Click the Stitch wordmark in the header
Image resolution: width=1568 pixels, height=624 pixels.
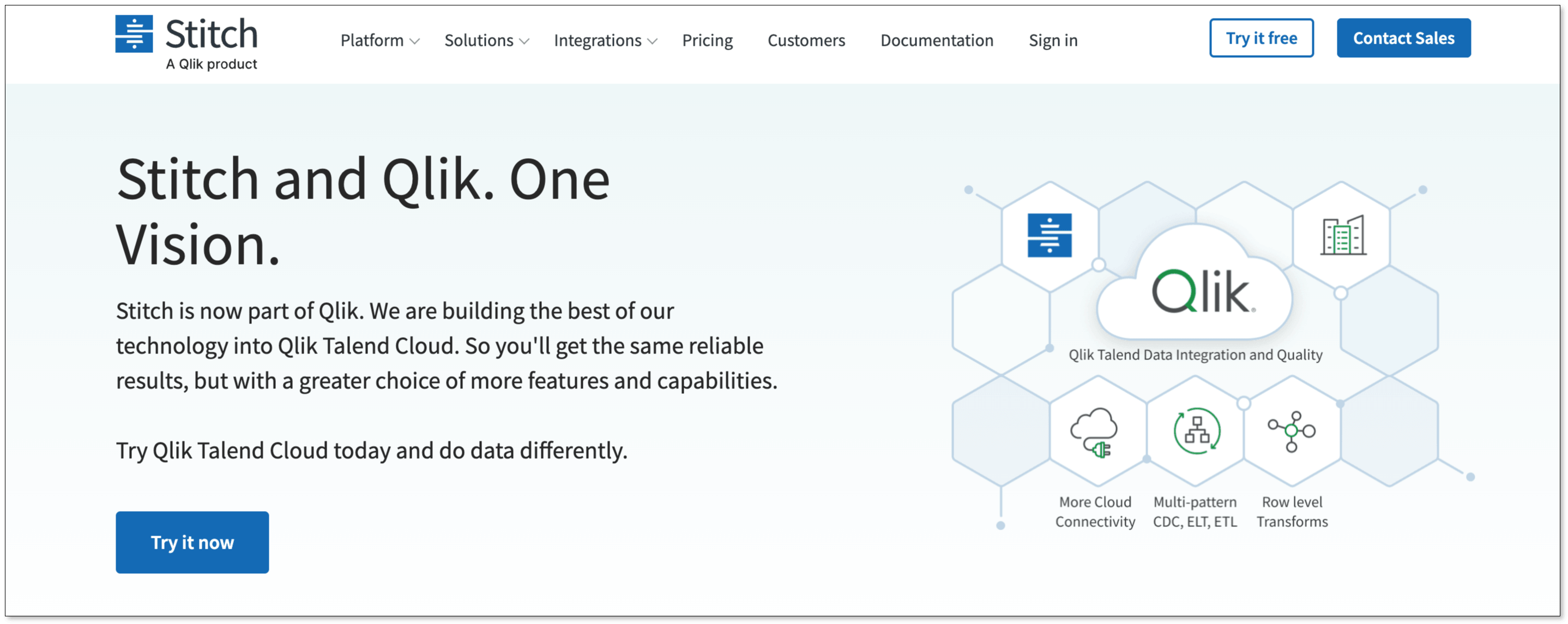point(211,33)
